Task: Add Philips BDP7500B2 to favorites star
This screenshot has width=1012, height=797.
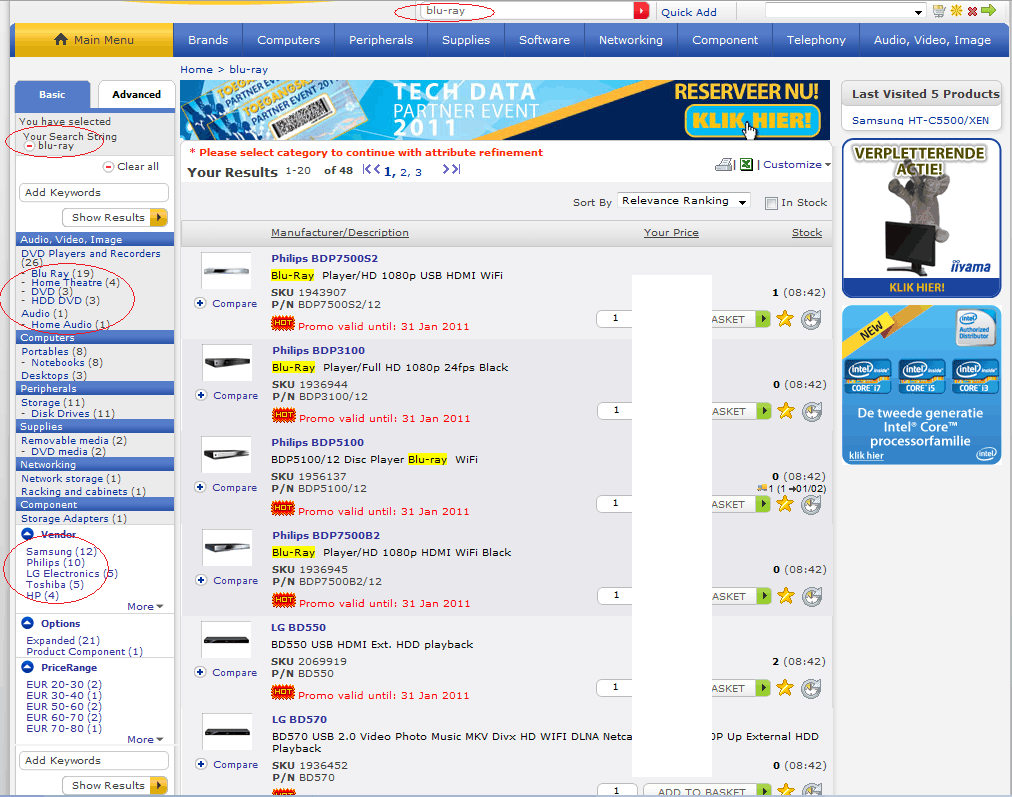Action: pos(785,596)
